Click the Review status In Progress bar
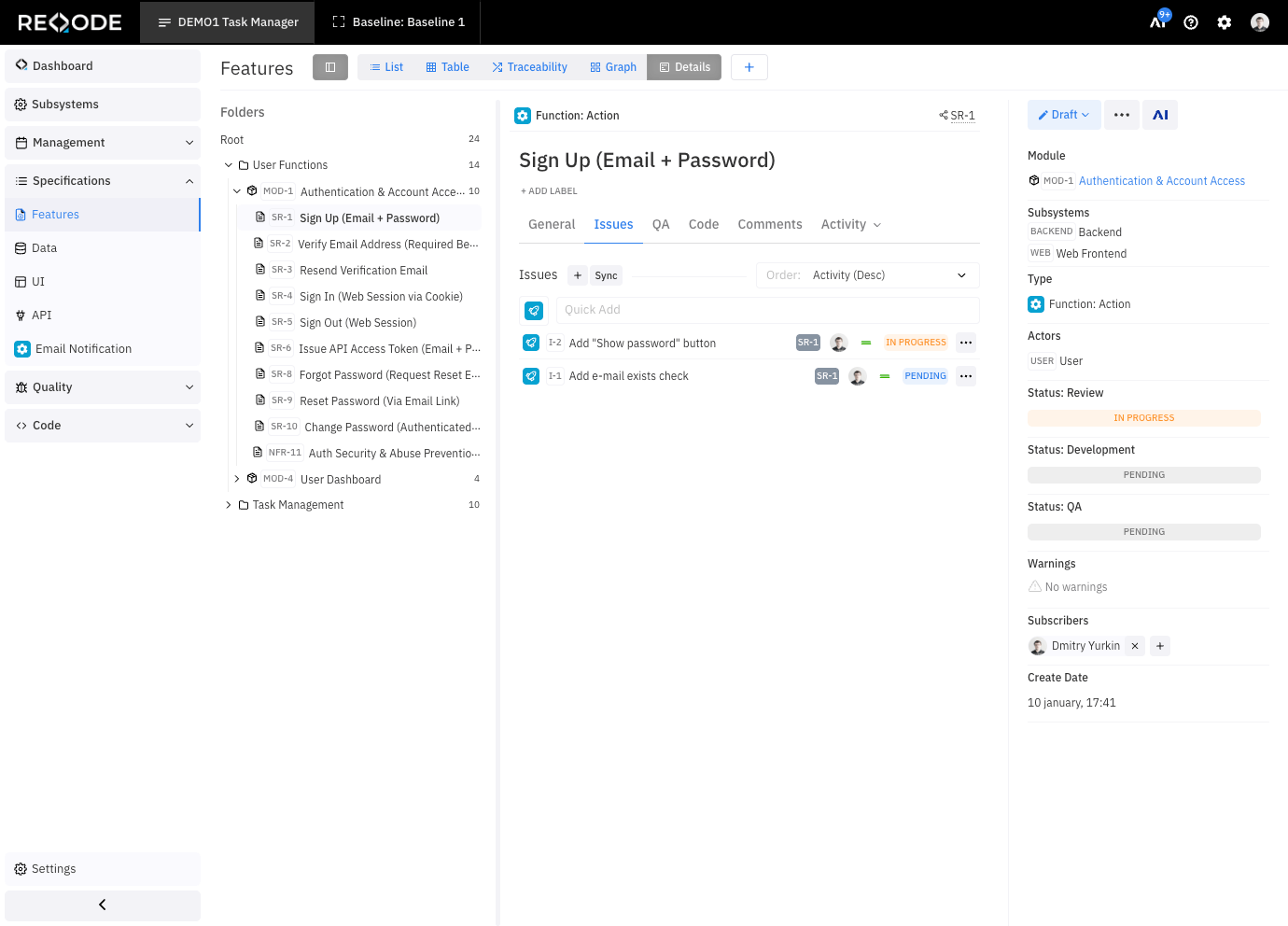Image resolution: width=1288 pixels, height=926 pixels. 1143,418
